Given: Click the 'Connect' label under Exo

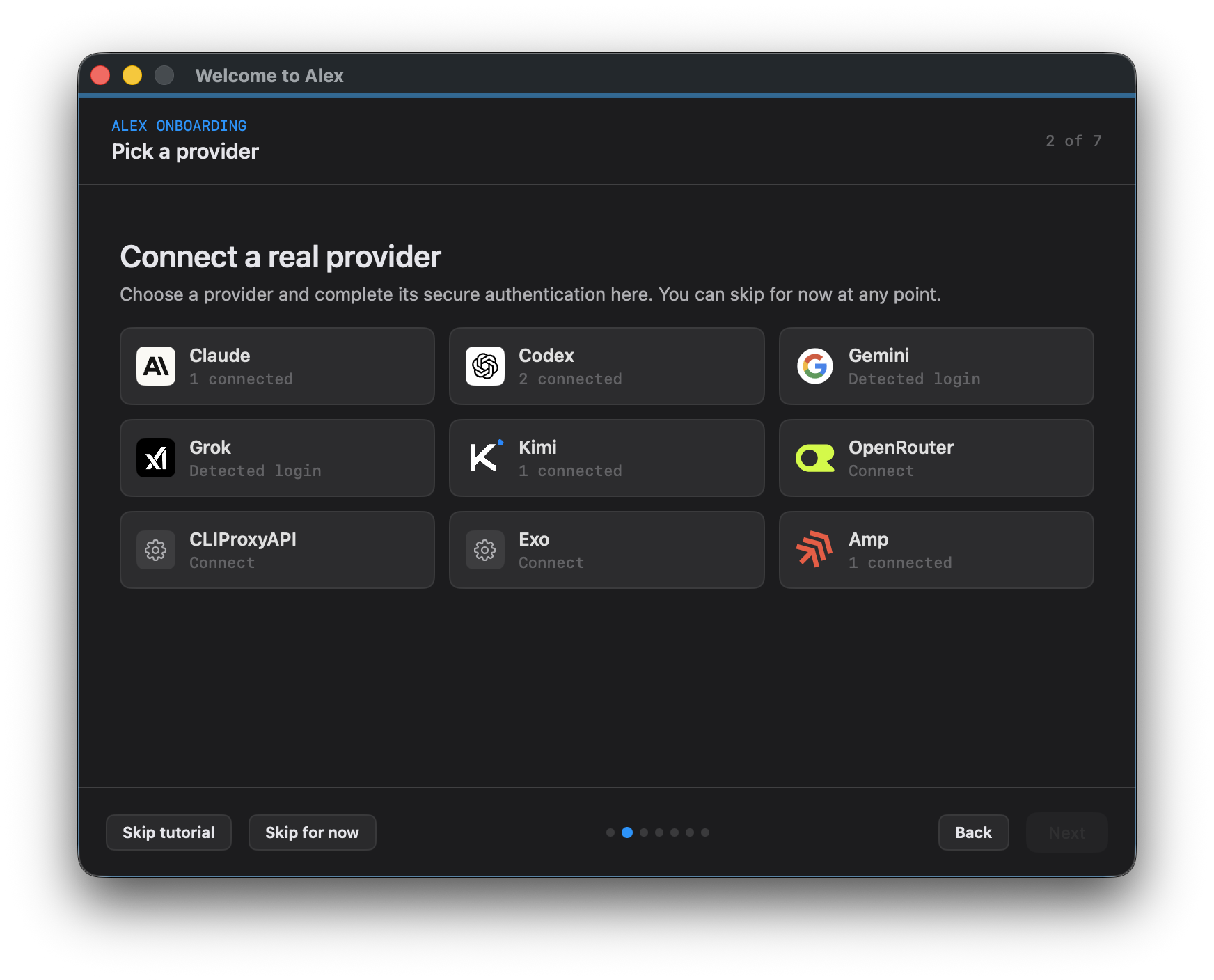Looking at the screenshot, I should click(551, 562).
